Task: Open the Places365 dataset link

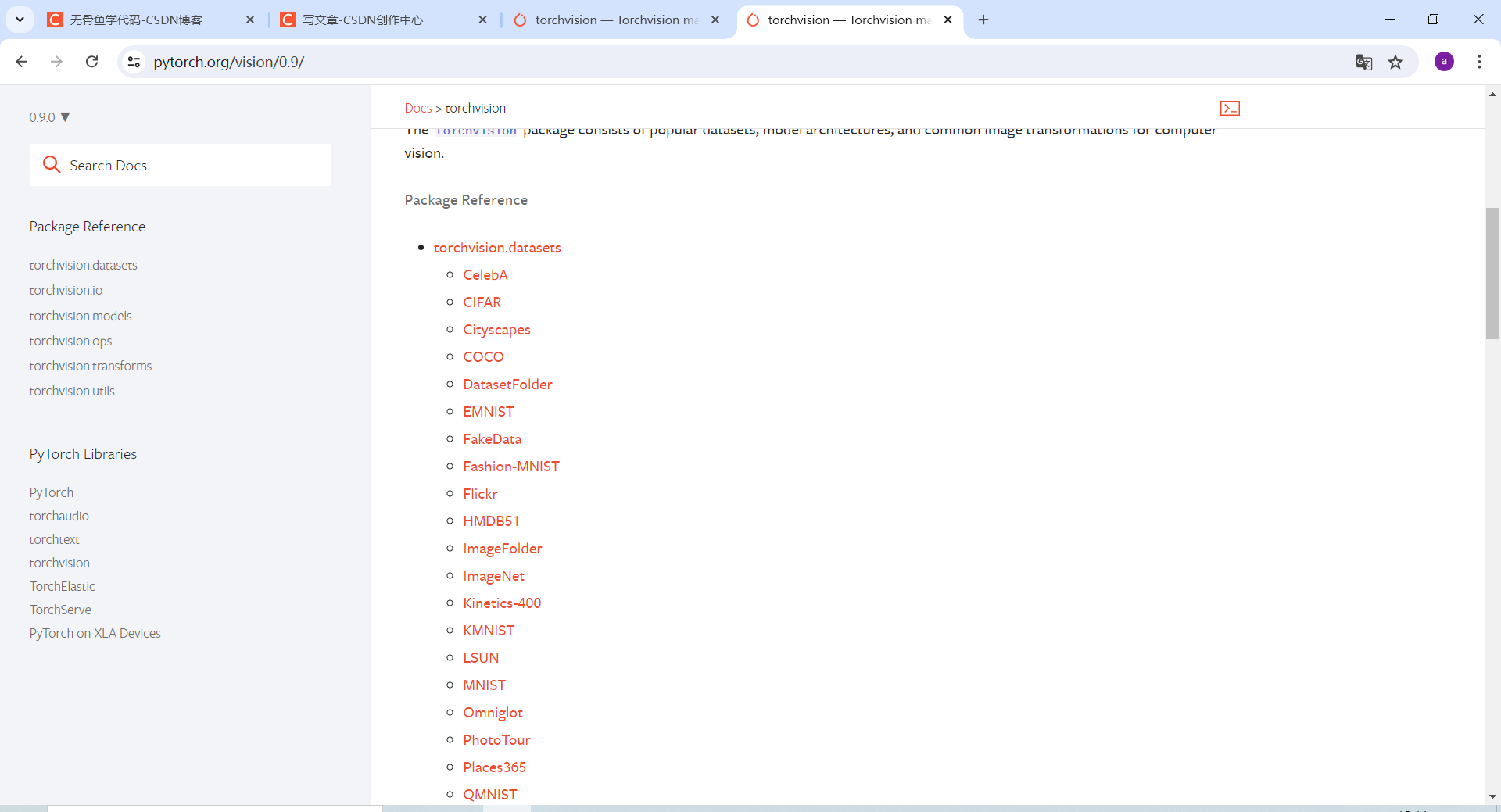Action: (x=495, y=767)
